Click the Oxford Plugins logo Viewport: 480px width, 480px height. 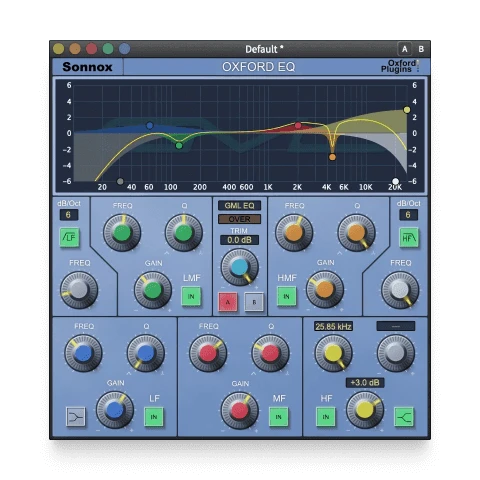pyautogui.click(x=400, y=66)
